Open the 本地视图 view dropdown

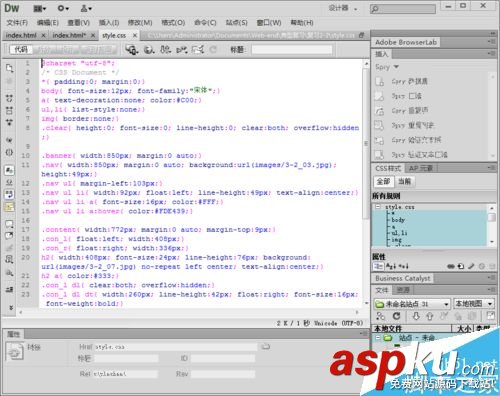tap(474, 304)
